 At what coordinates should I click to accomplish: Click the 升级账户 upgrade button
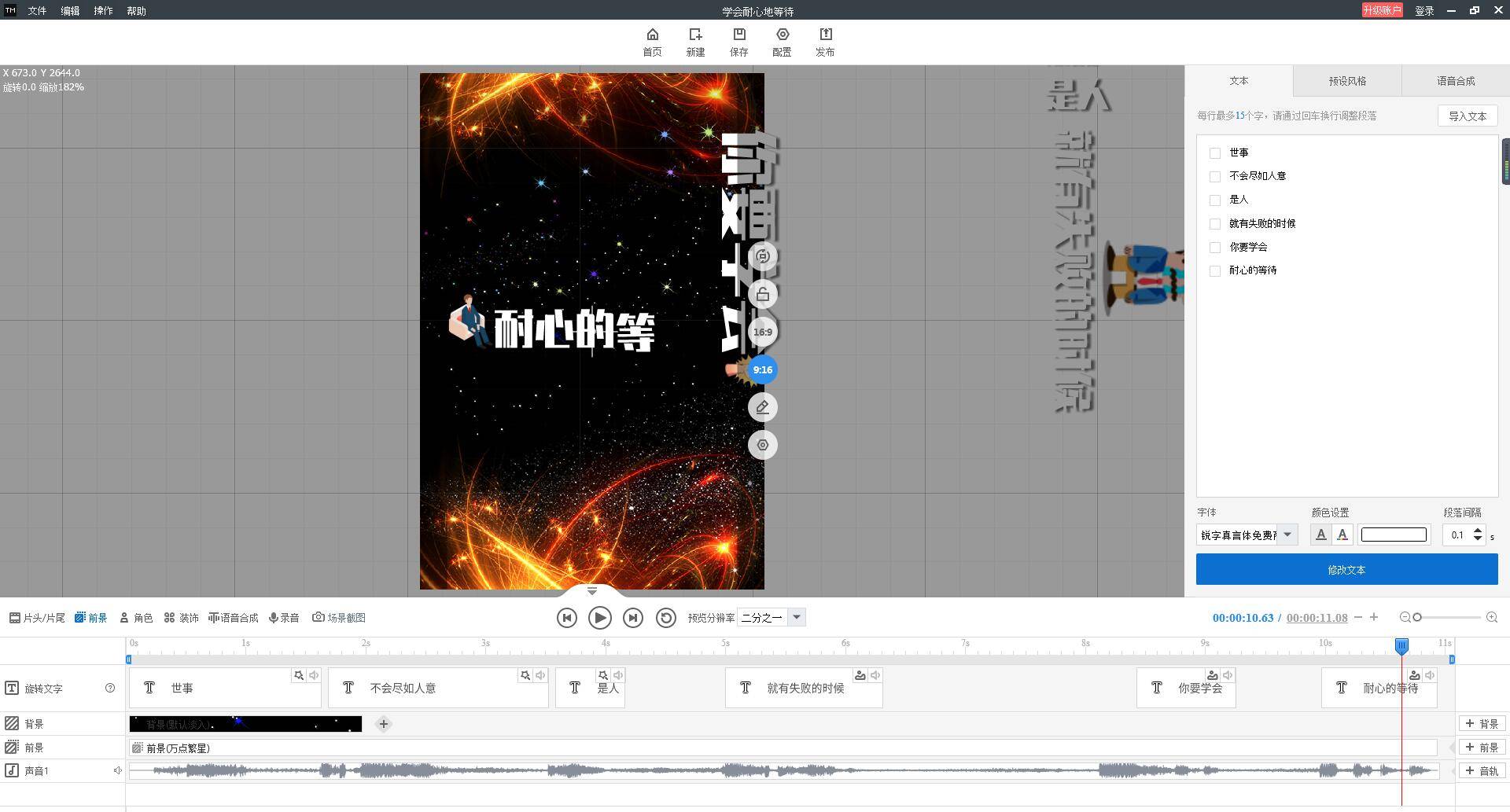[1383, 10]
